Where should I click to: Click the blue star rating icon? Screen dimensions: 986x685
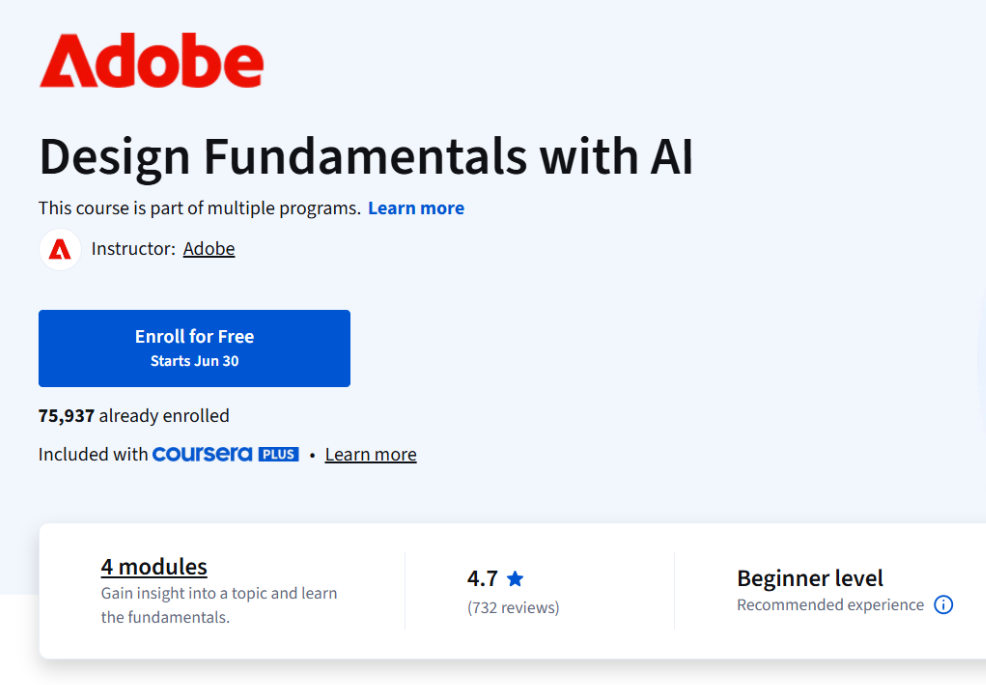point(515,578)
